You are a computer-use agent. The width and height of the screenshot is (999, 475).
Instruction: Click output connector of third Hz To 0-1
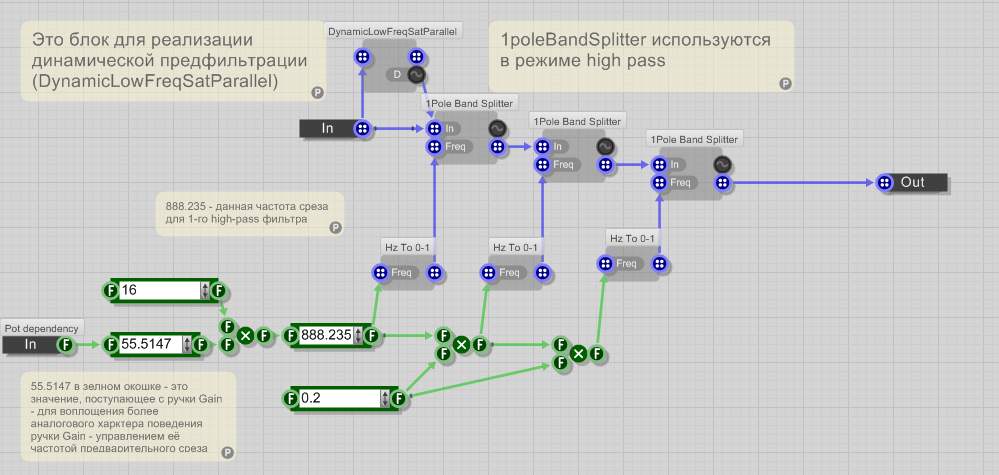(659, 264)
